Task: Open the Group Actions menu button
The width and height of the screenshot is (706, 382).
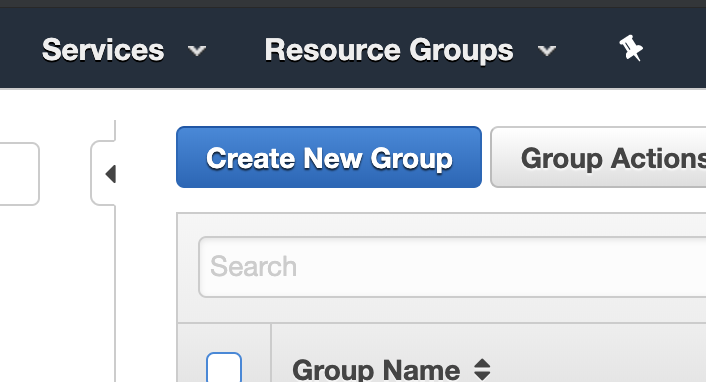Action: tap(598, 157)
